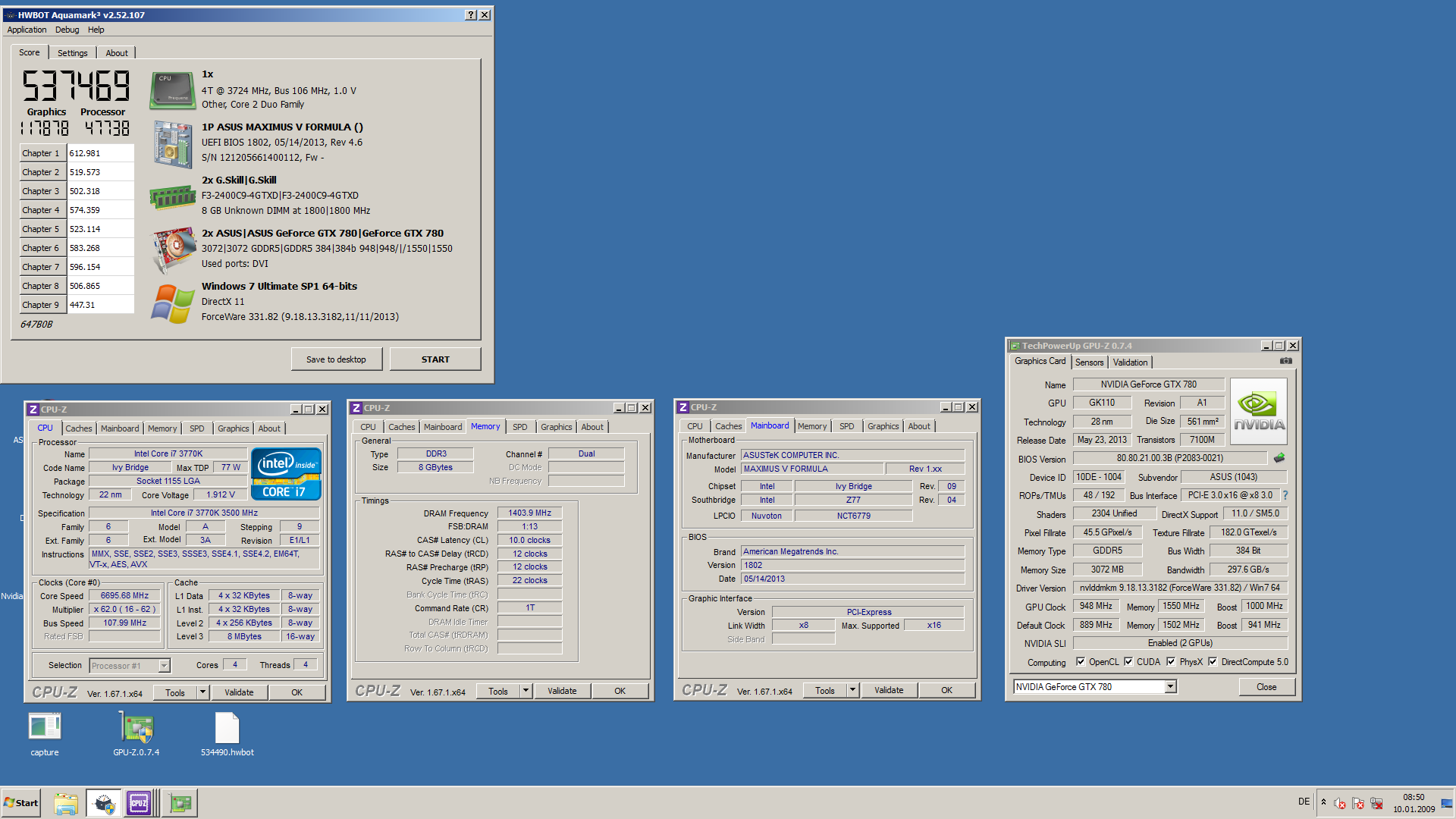Click the Chapter 1 score field
1456x819 pixels.
coord(101,153)
